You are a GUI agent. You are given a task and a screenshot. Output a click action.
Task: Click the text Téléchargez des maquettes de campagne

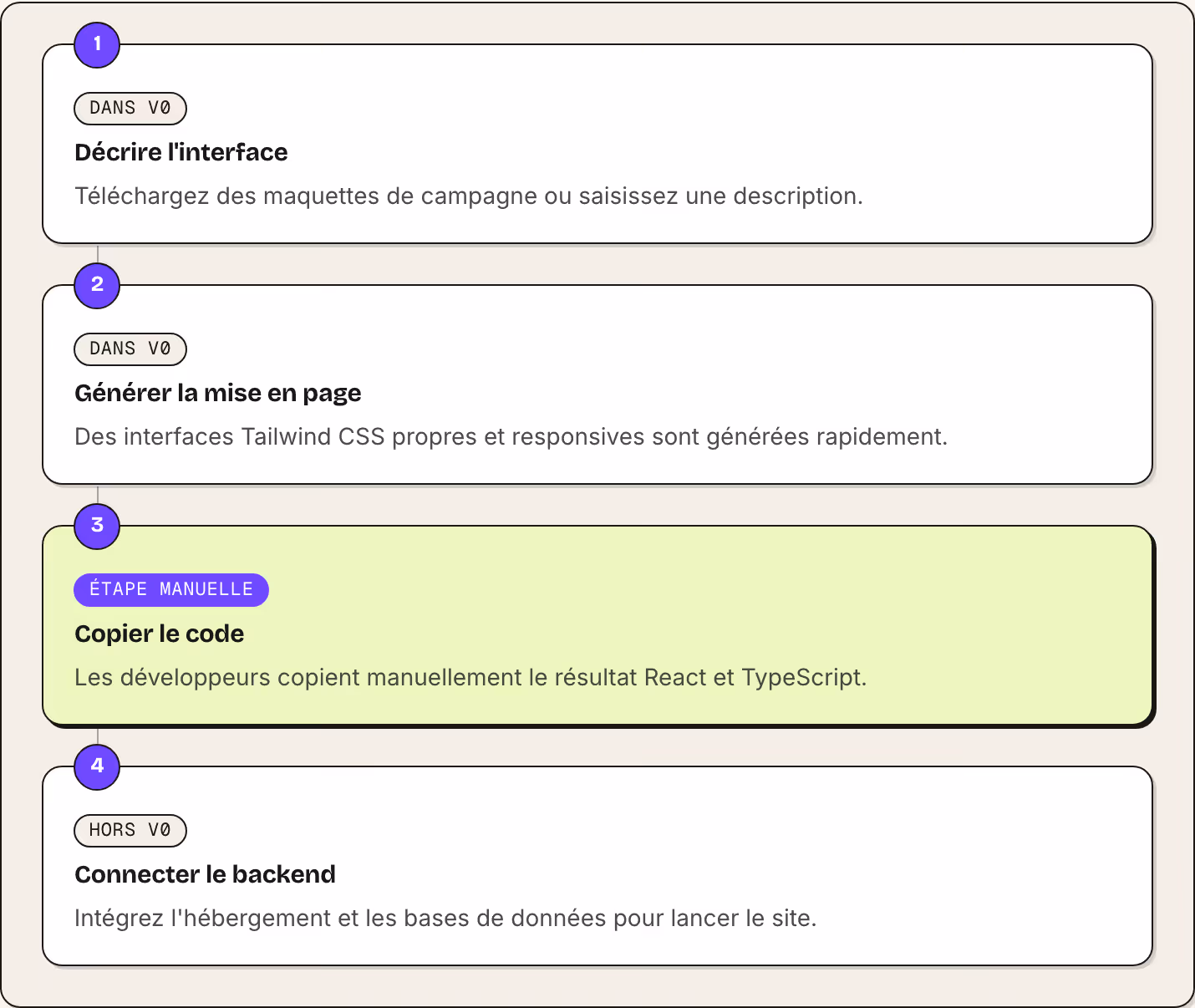tap(469, 196)
